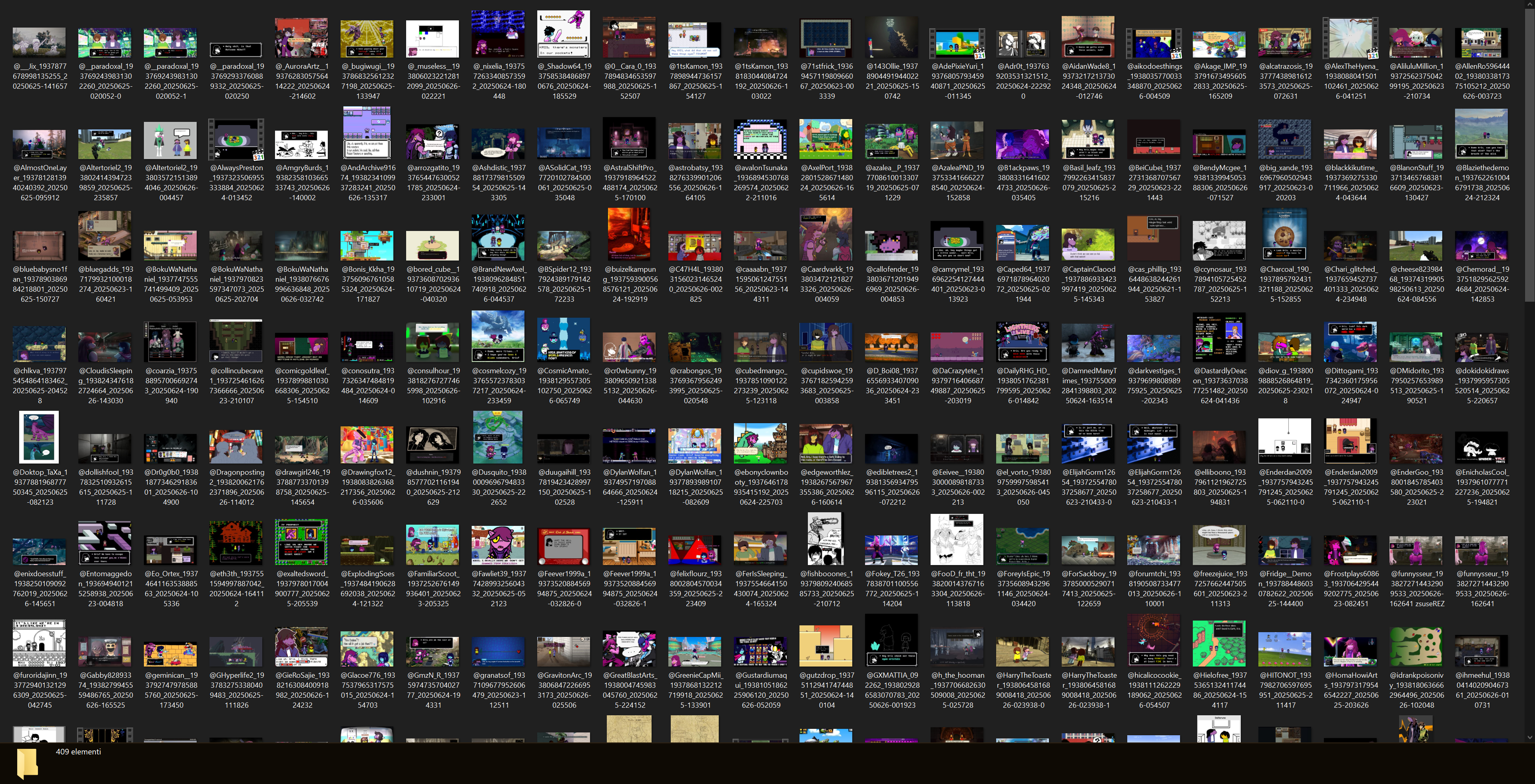Select the @Charcoal_190_ cookie thumbnail
Viewport: 1535px width, 784px height.
point(1285,235)
